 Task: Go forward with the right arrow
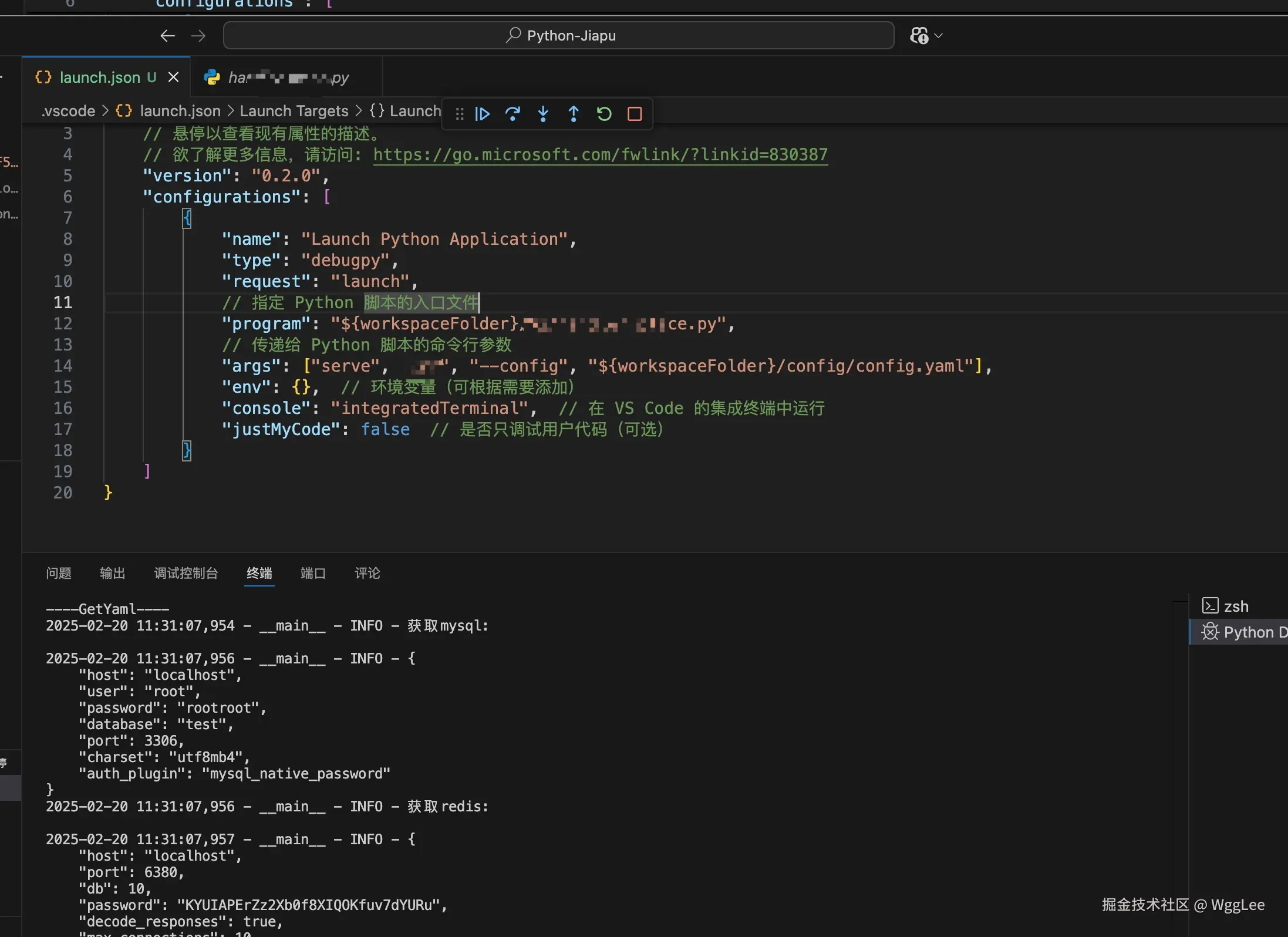198,36
